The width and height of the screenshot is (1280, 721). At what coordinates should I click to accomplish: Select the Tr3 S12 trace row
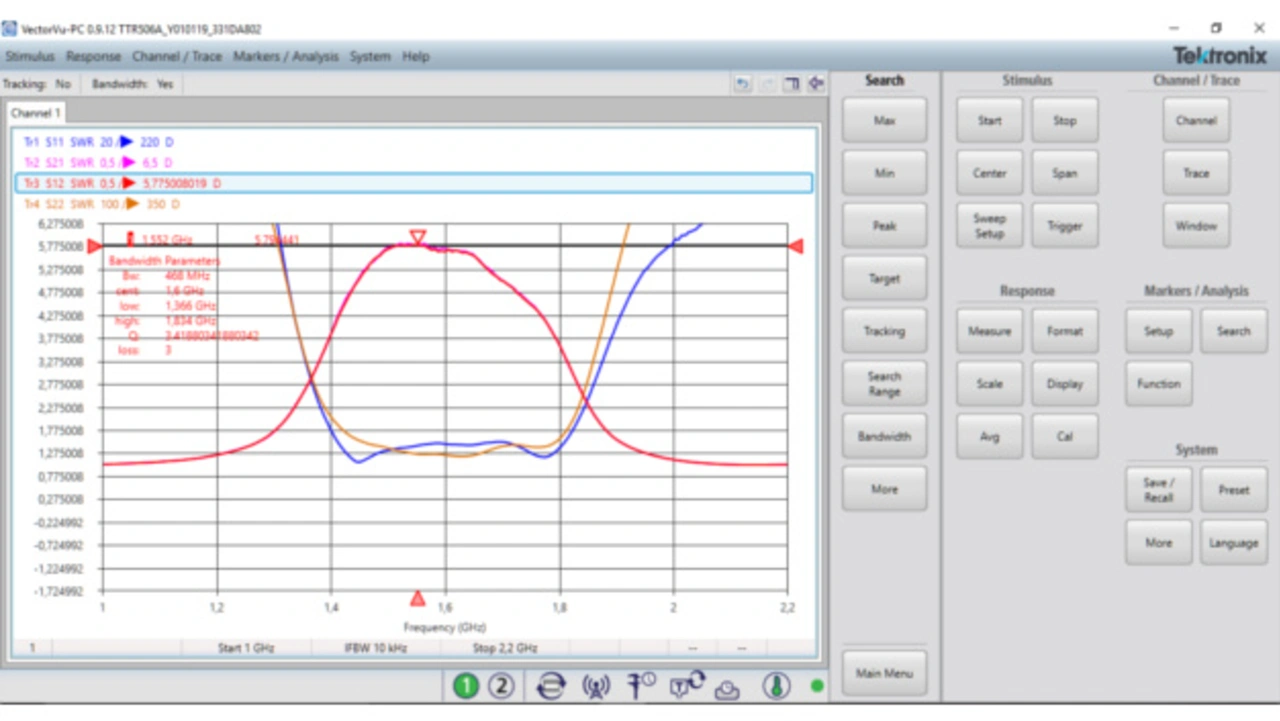413,183
